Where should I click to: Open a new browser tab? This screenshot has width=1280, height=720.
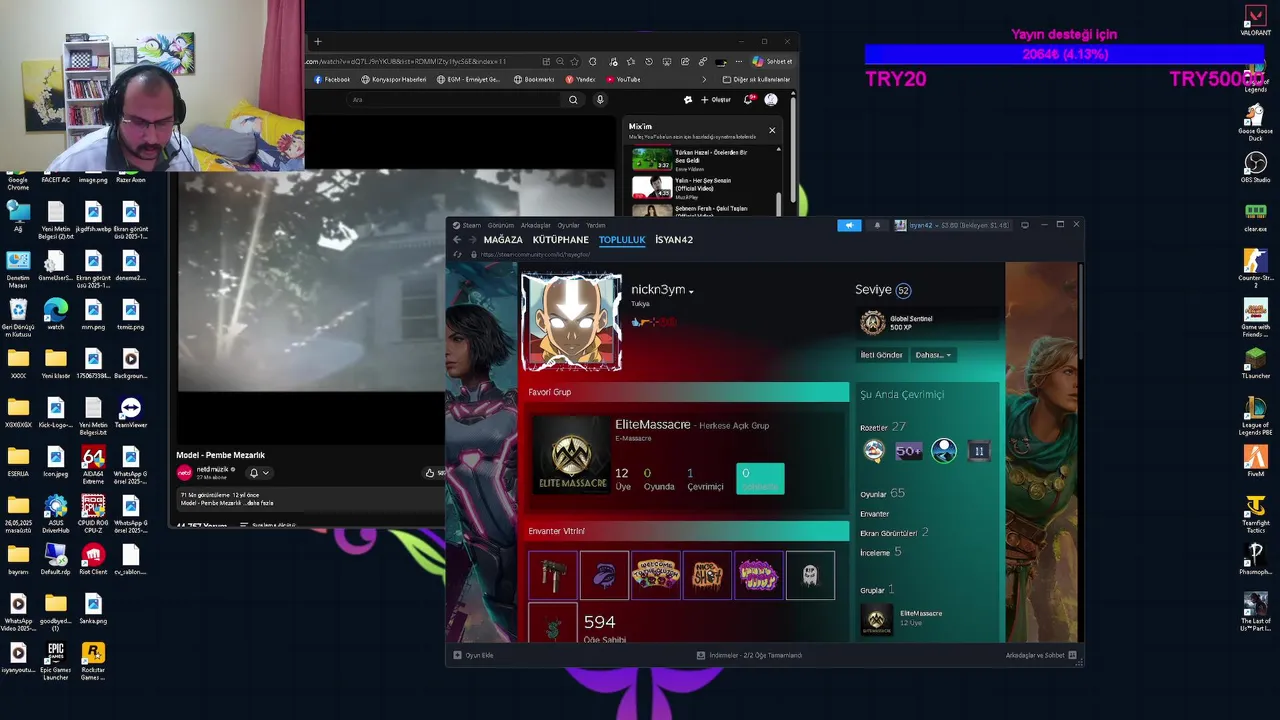click(x=317, y=42)
